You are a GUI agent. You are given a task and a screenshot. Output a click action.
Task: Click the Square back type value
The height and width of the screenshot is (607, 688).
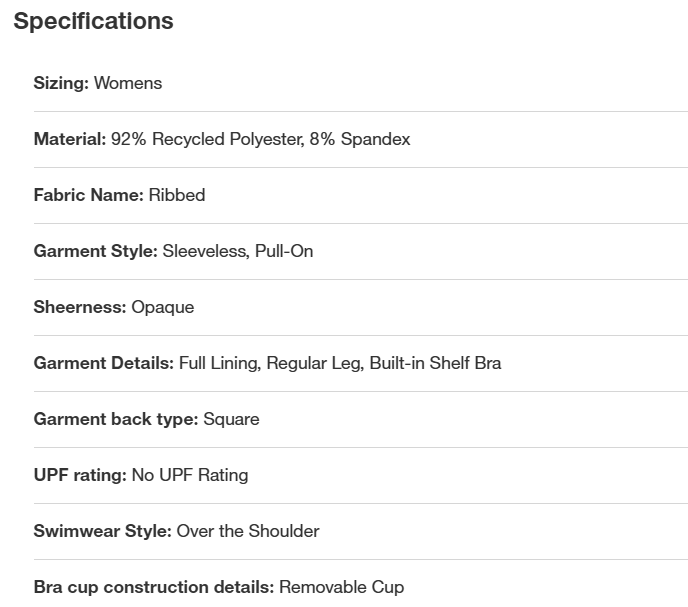pyautogui.click(x=231, y=419)
